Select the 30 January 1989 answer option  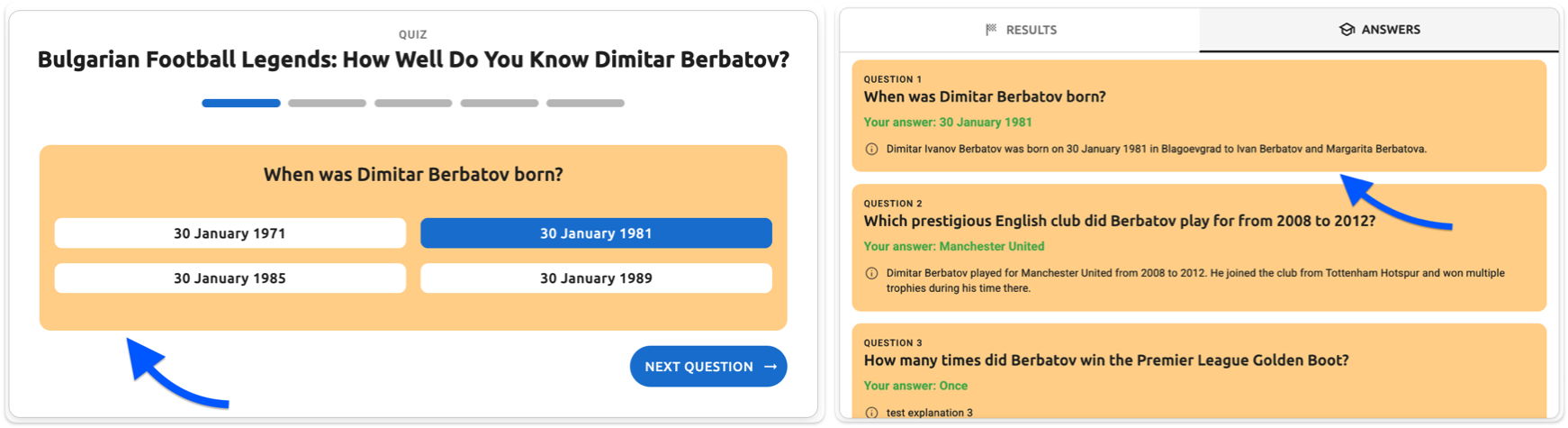(x=596, y=278)
